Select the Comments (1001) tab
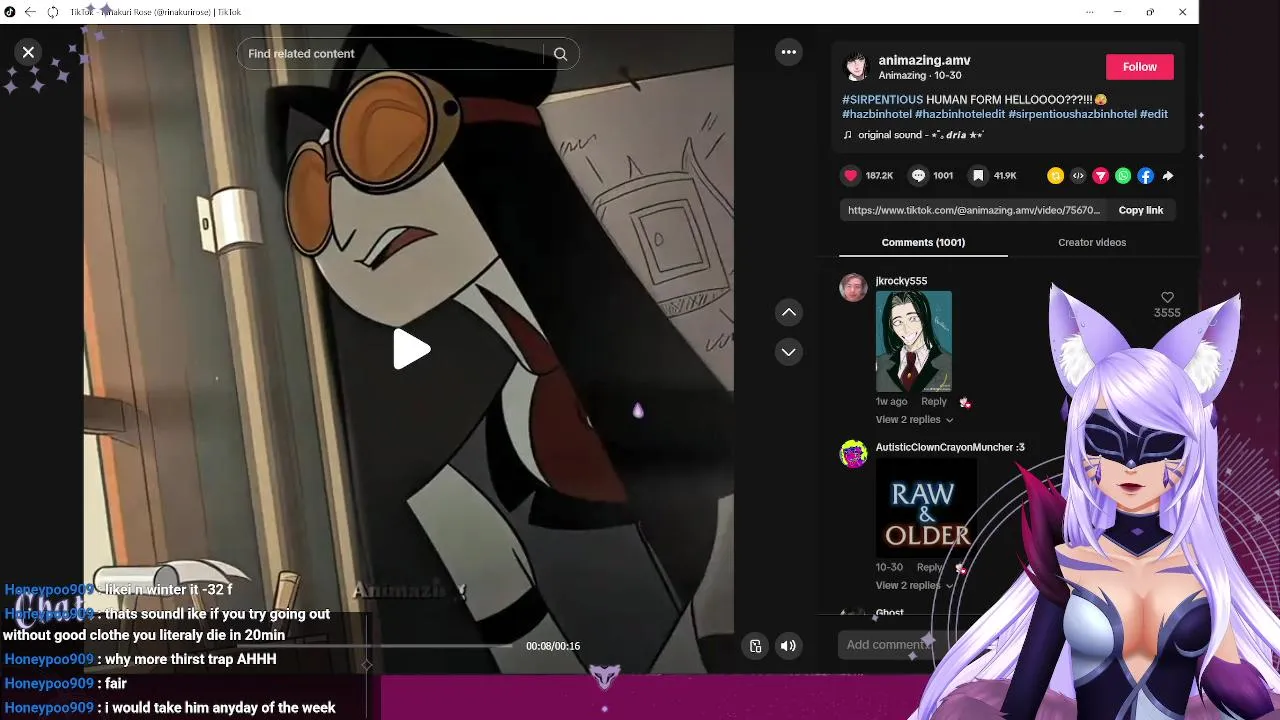 (923, 242)
